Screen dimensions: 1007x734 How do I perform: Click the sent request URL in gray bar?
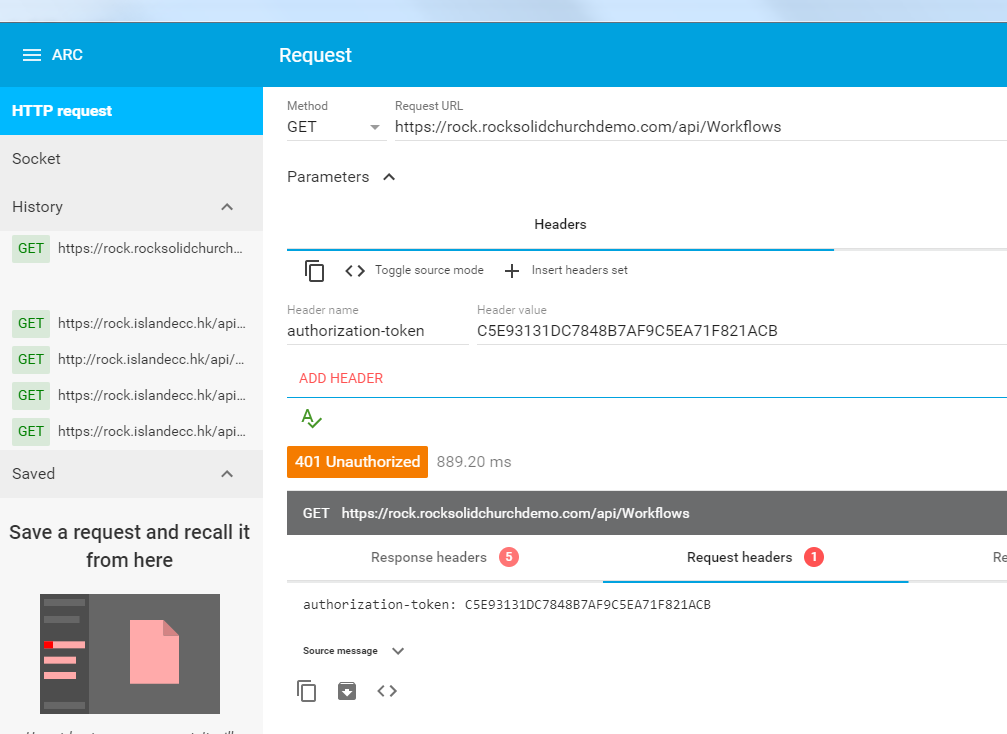(x=515, y=514)
